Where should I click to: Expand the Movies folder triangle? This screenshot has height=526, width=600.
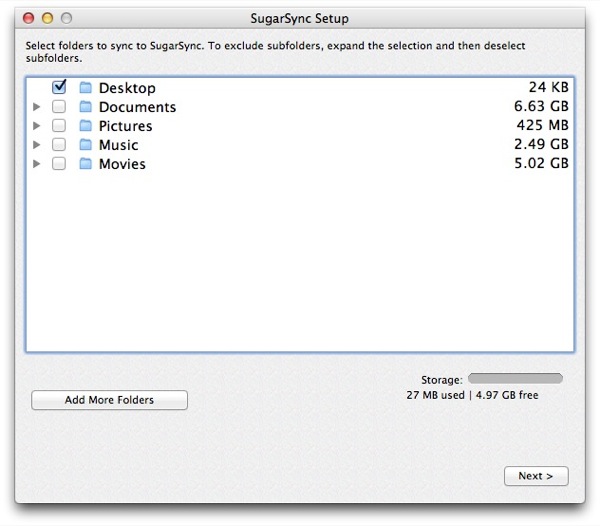(x=37, y=164)
